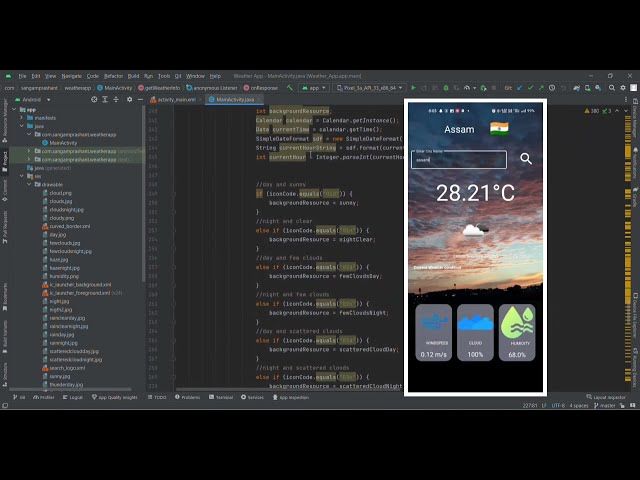Open the TODO tool window
This screenshot has height=480, width=640.
pos(157,397)
